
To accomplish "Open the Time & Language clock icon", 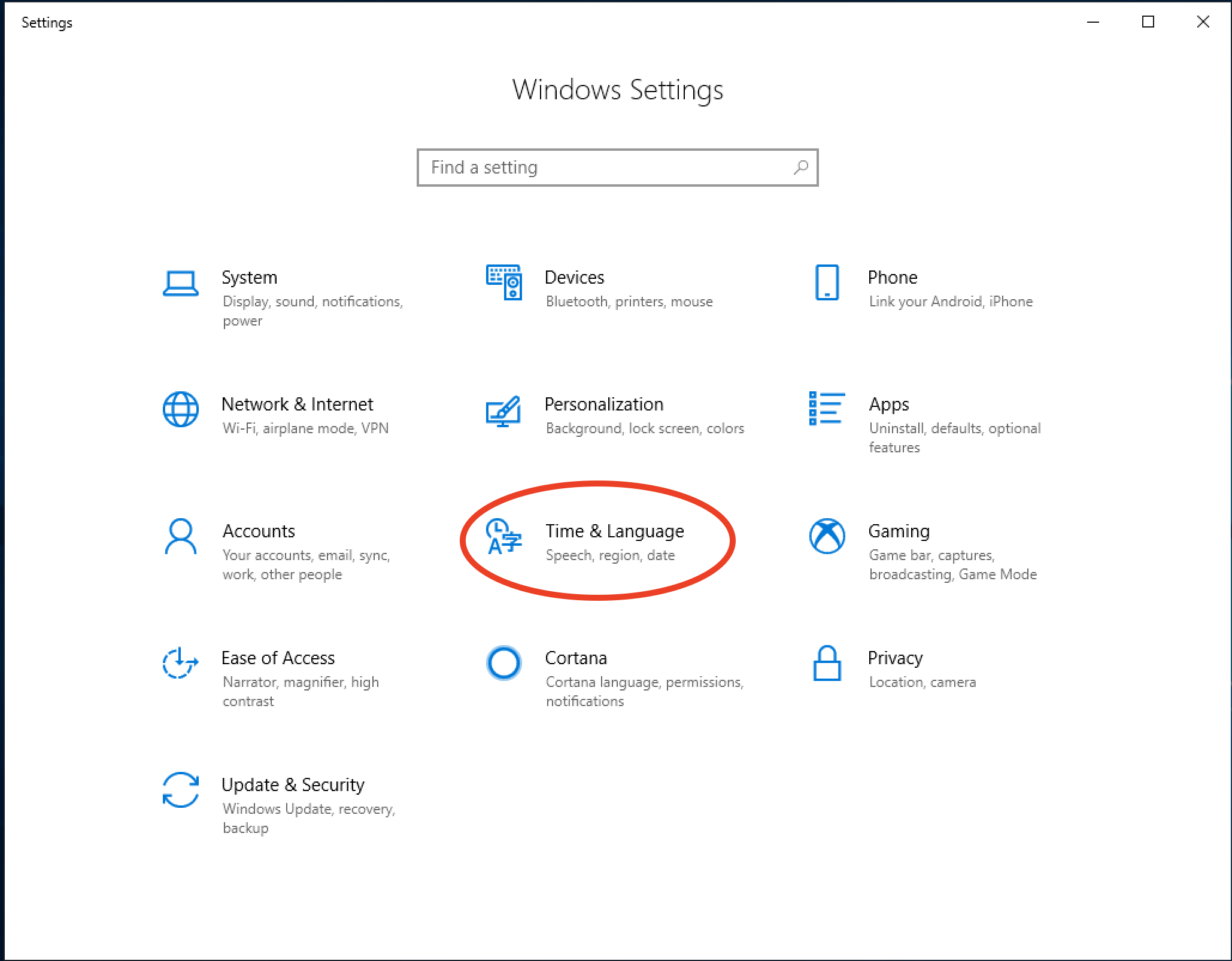I will click(x=503, y=536).
